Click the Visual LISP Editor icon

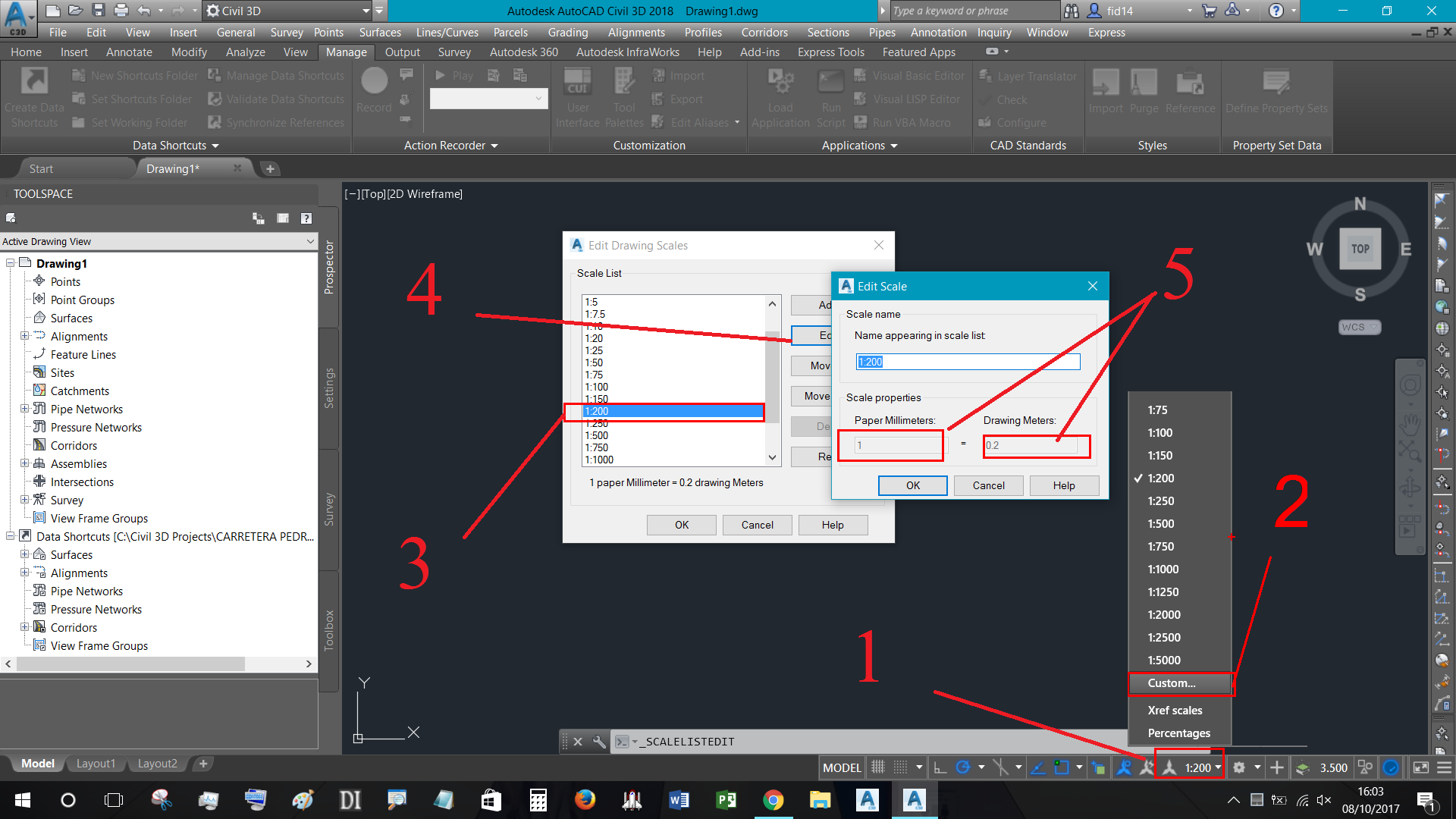coord(860,100)
